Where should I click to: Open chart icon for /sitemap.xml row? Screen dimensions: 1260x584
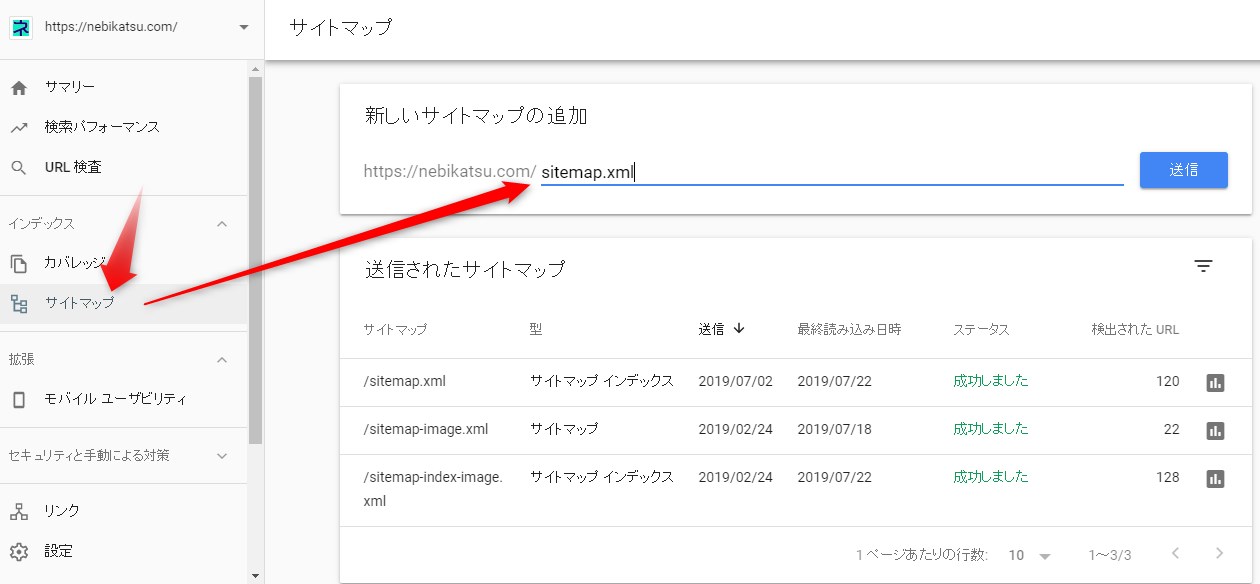1215,382
